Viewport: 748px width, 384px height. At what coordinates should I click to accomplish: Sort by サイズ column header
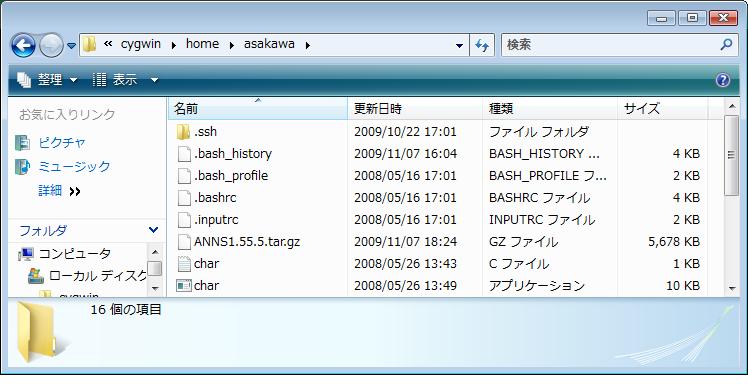pos(663,108)
